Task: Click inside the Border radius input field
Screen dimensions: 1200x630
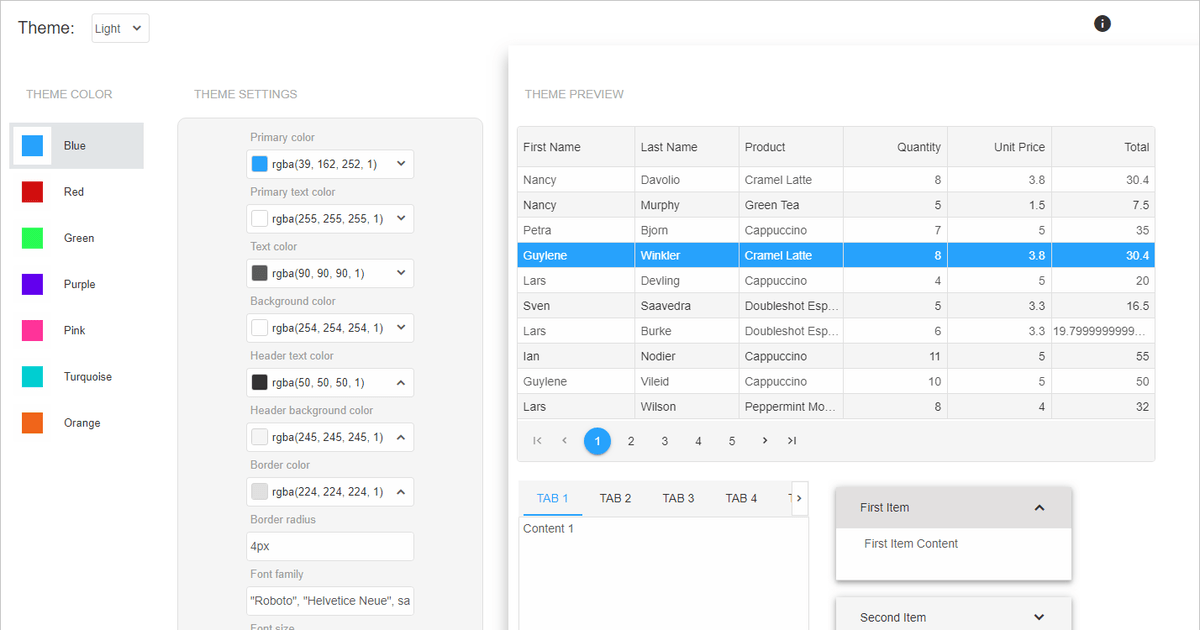Action: (330, 546)
